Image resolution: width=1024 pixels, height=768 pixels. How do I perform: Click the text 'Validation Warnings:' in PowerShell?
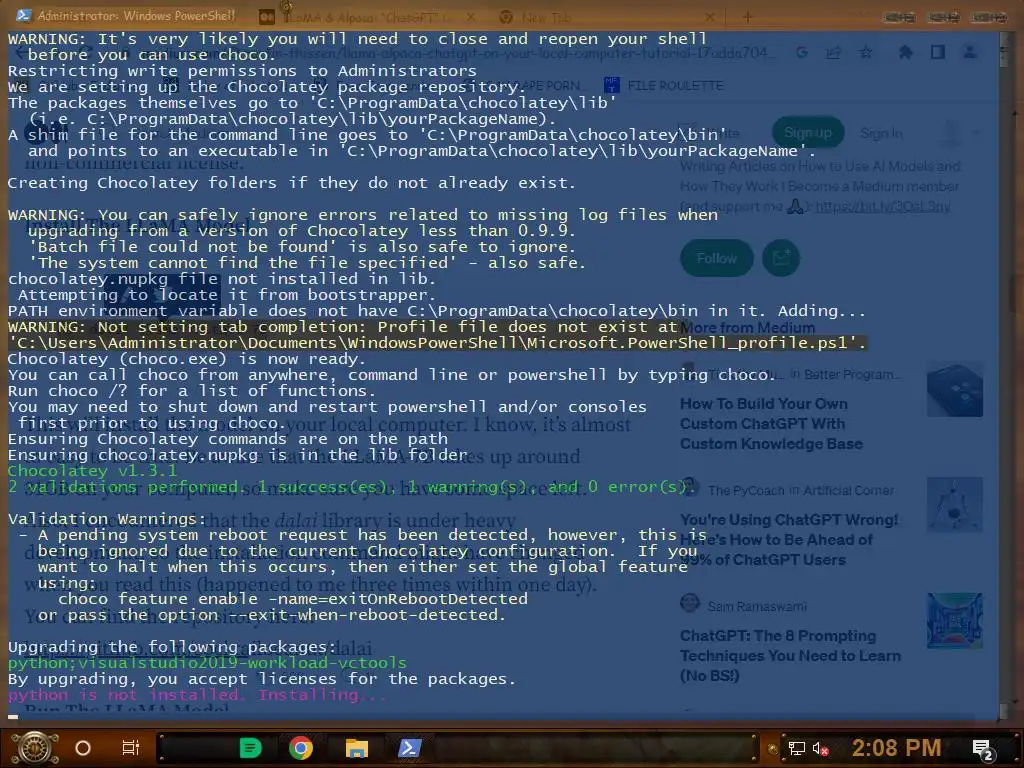click(106, 519)
